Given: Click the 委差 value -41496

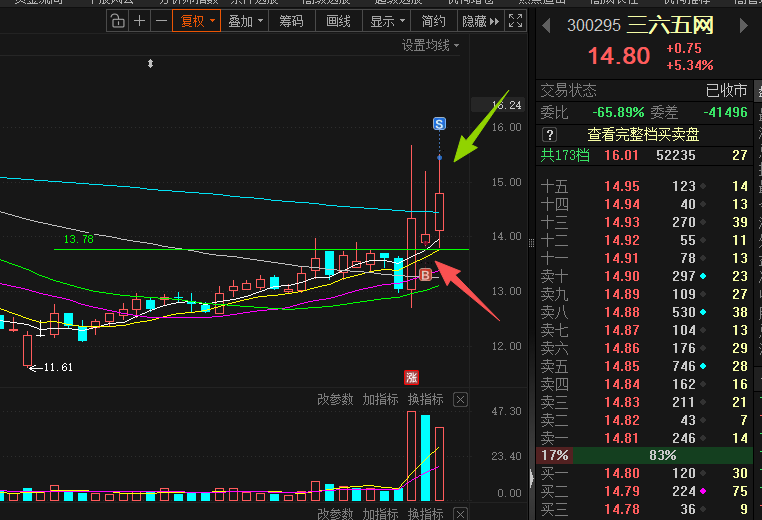Looking at the screenshot, I should coord(725,112).
